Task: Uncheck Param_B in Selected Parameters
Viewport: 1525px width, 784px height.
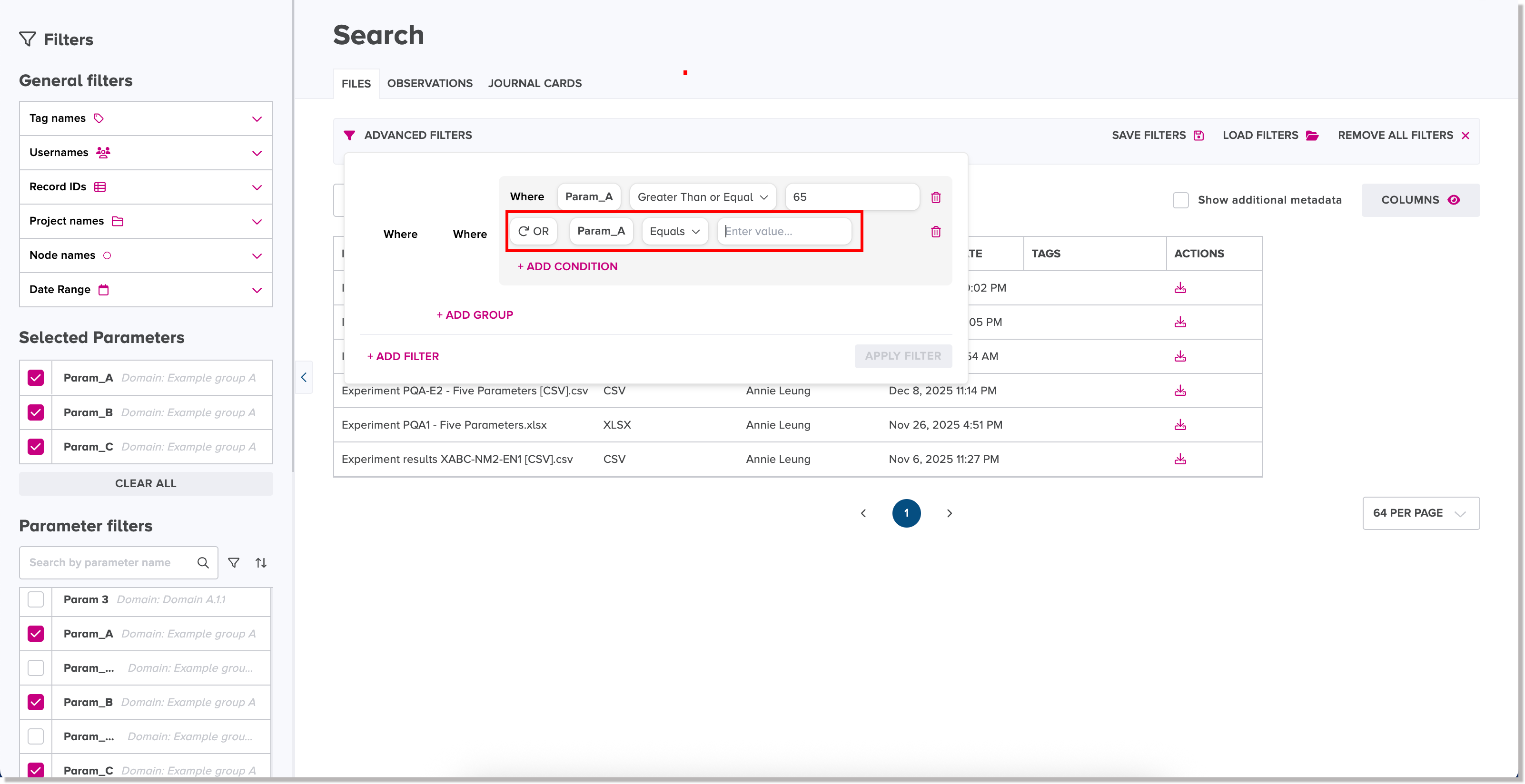Action: (x=36, y=412)
